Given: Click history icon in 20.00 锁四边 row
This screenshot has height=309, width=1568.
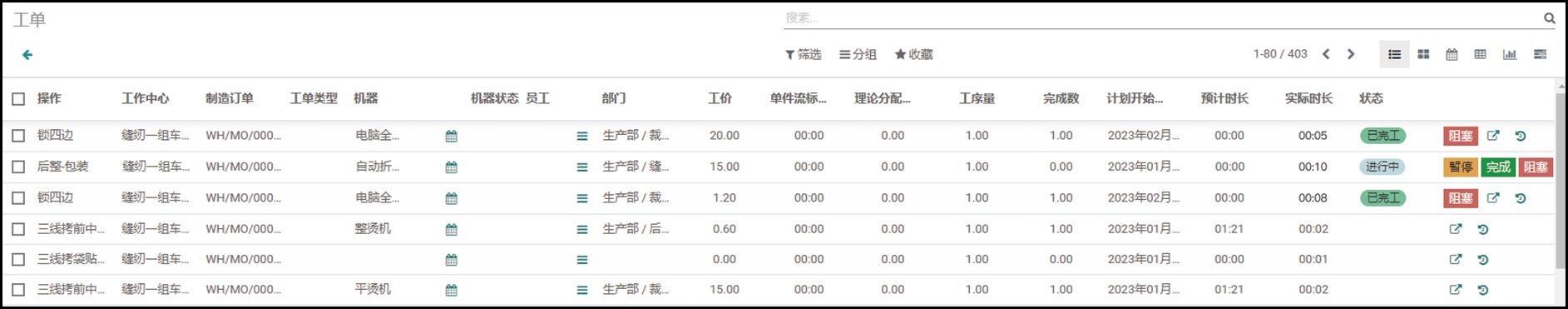Looking at the screenshot, I should tap(1521, 136).
